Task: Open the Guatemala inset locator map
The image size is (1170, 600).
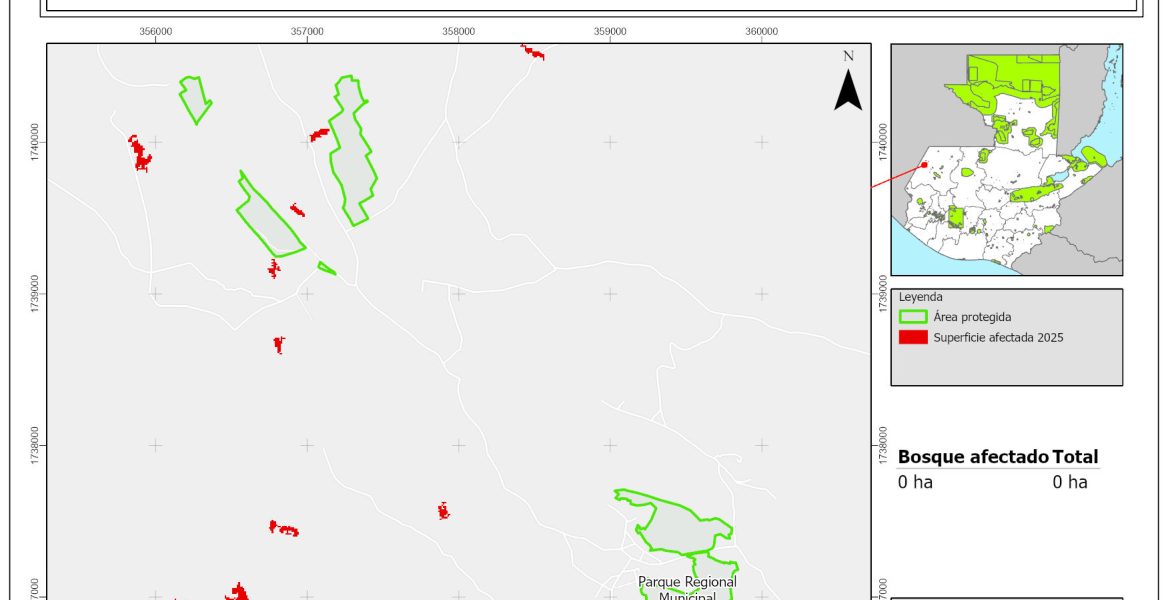Action: 1006,160
